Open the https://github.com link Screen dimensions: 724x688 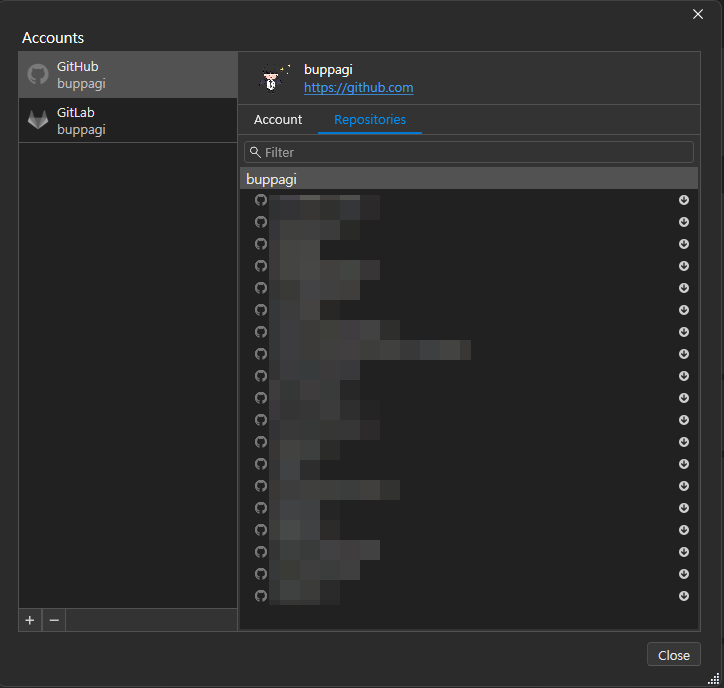tap(358, 88)
